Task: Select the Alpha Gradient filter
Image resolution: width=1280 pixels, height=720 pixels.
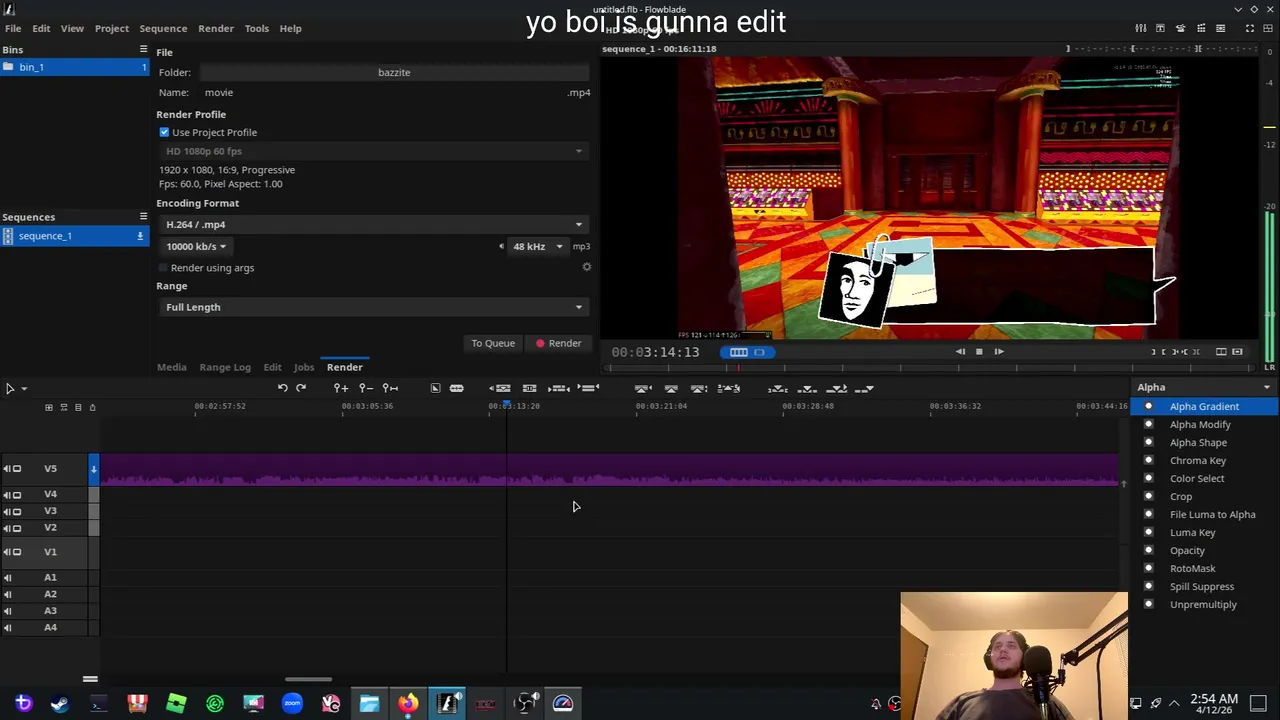Action: [1204, 406]
